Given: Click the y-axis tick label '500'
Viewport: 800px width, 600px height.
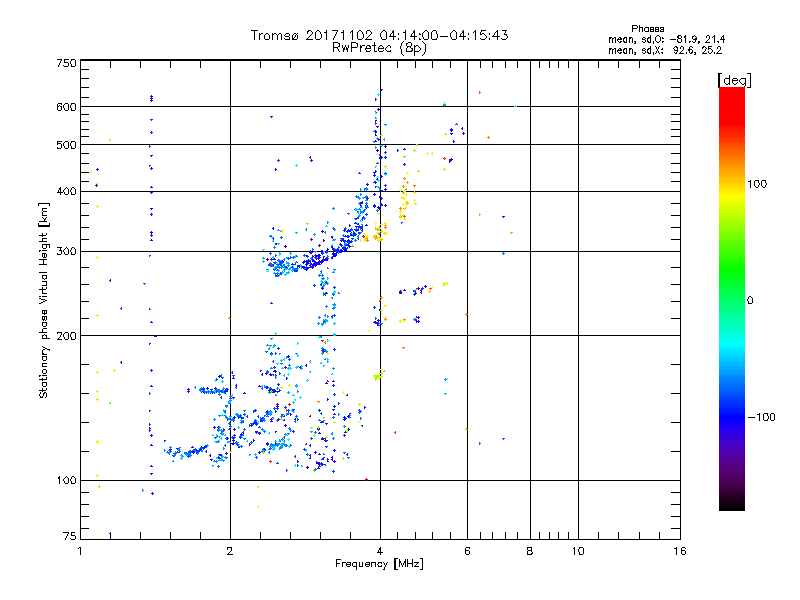Looking at the screenshot, I should coord(66,145).
